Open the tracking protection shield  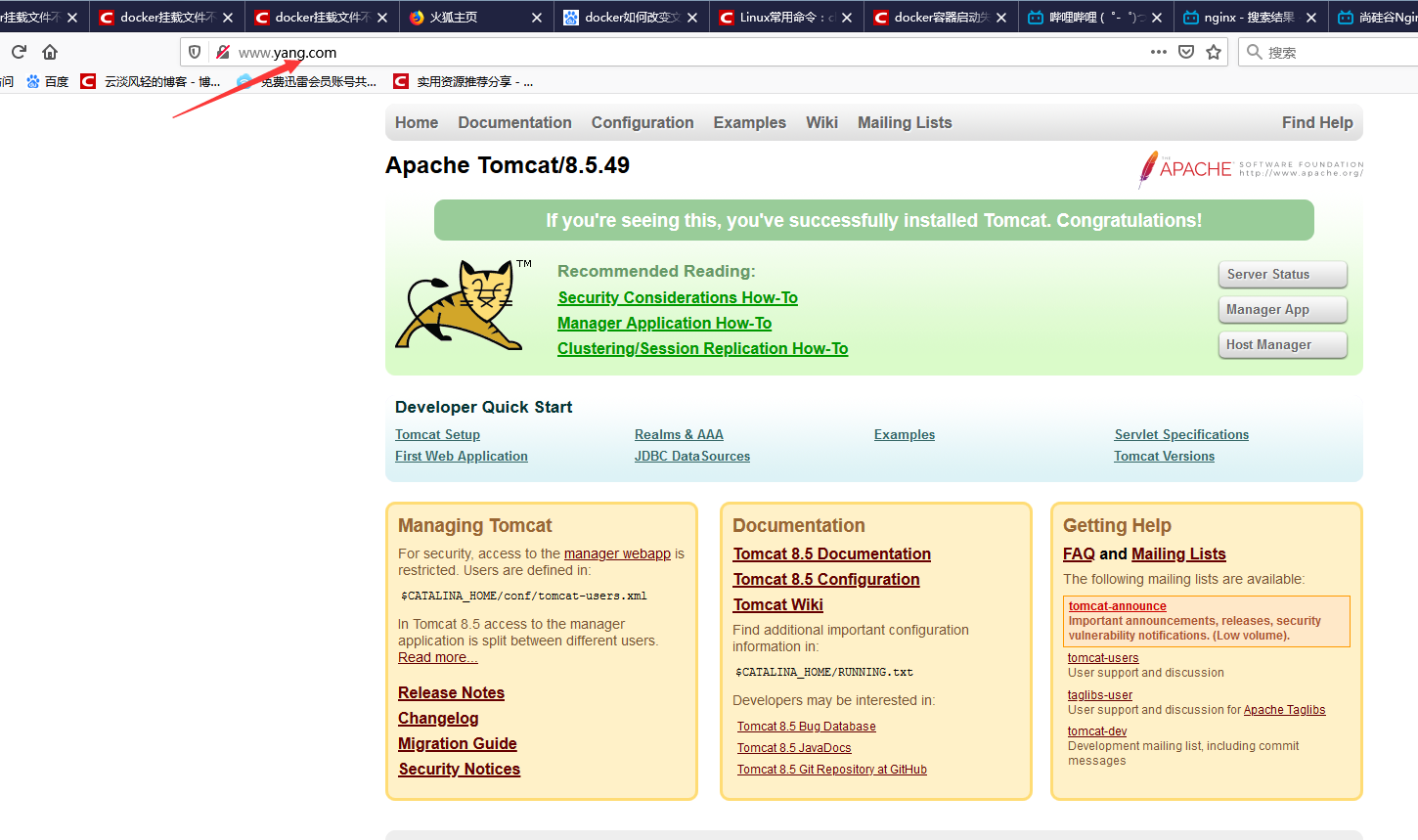click(195, 52)
